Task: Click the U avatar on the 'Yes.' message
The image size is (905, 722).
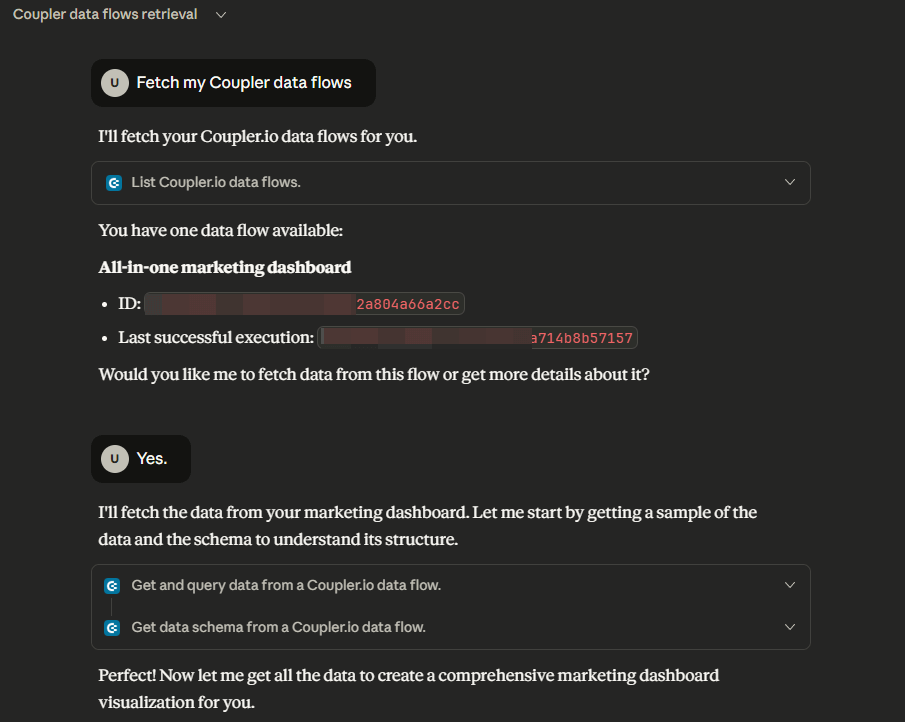Action: tap(114, 458)
